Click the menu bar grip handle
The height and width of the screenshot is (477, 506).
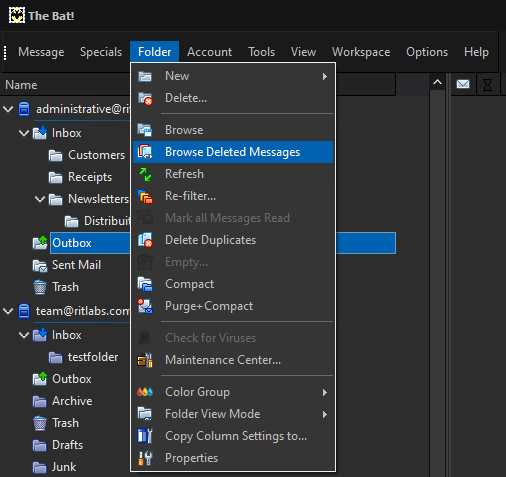pos(5,53)
